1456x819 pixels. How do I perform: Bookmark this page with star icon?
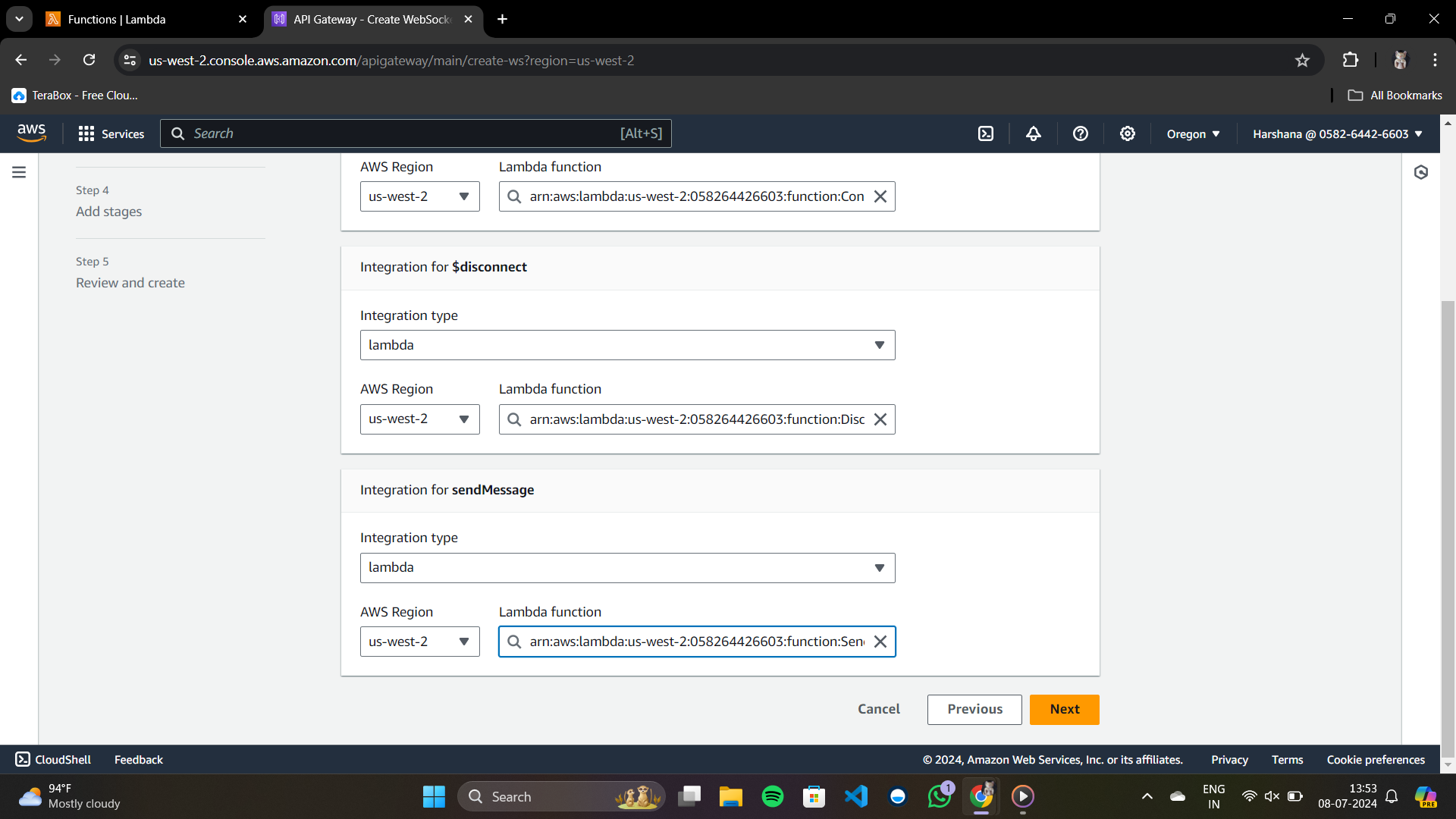tap(1302, 61)
